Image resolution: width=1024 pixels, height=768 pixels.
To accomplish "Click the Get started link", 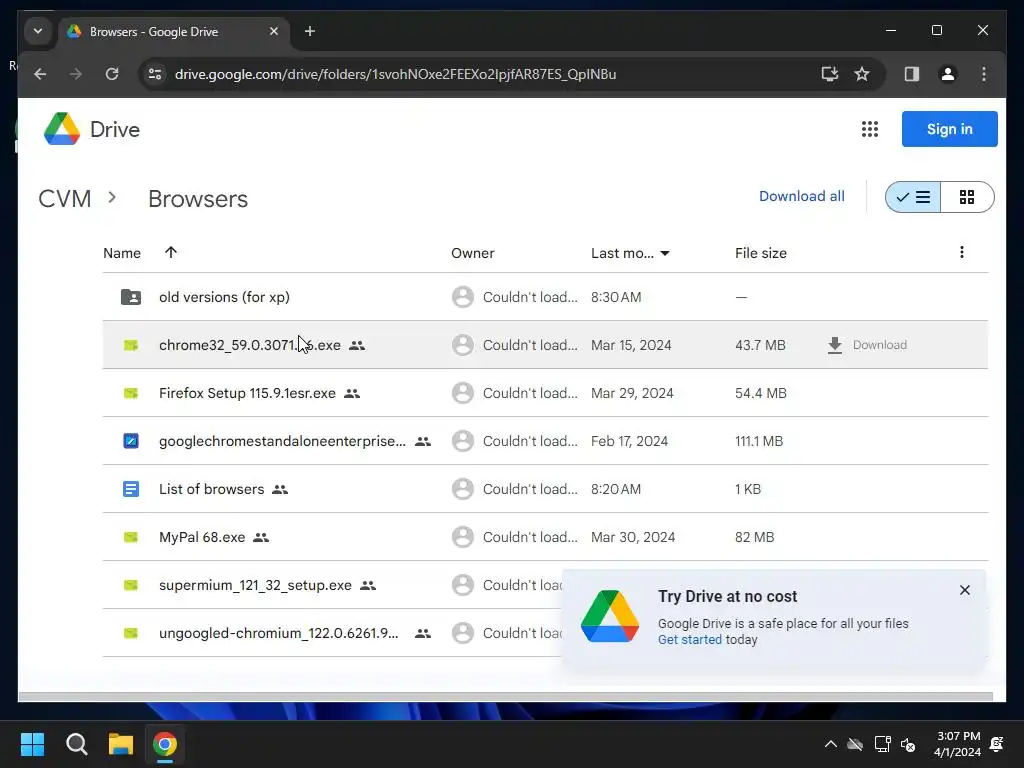I will pyautogui.click(x=690, y=640).
